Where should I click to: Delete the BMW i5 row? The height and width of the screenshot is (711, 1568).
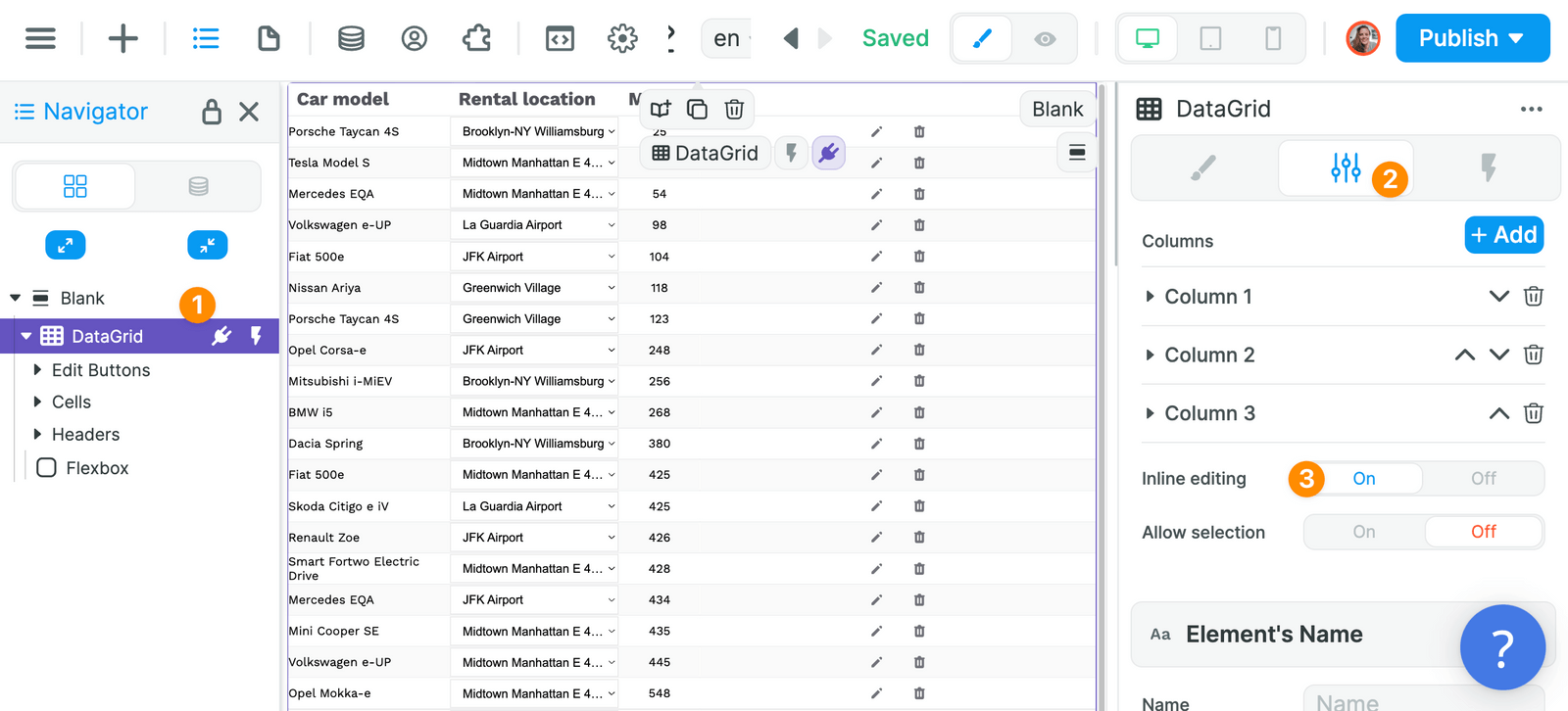[919, 412]
